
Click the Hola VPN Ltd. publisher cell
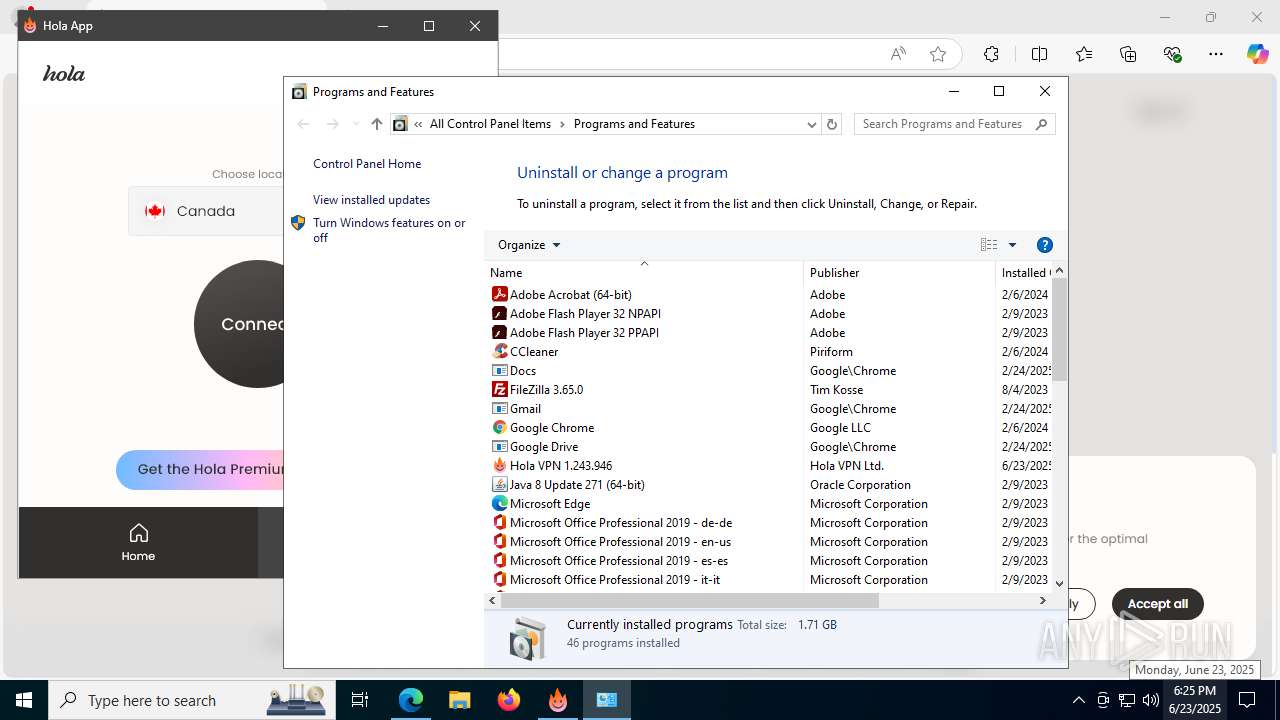point(847,465)
